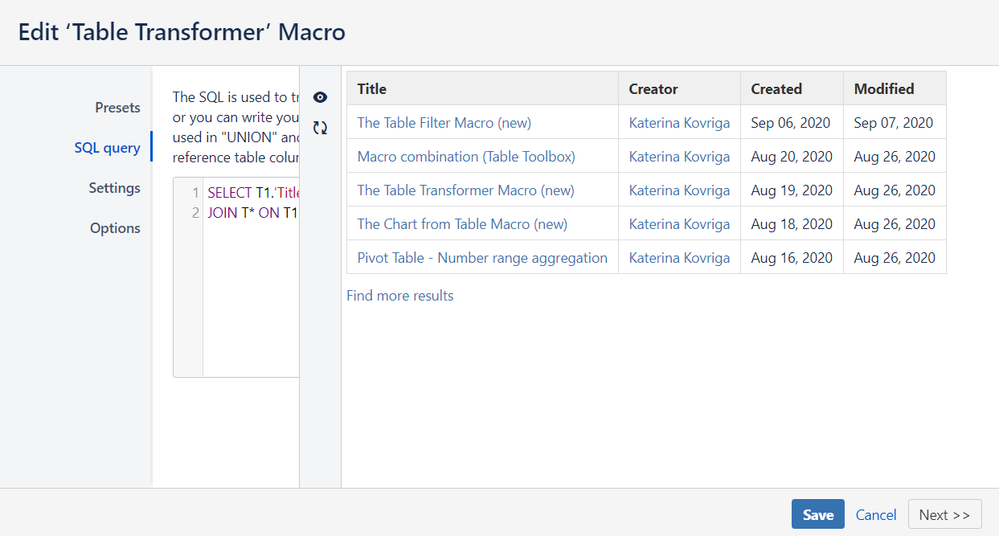Click the Title column header
Image resolution: width=999 pixels, height=536 pixels.
click(x=372, y=89)
